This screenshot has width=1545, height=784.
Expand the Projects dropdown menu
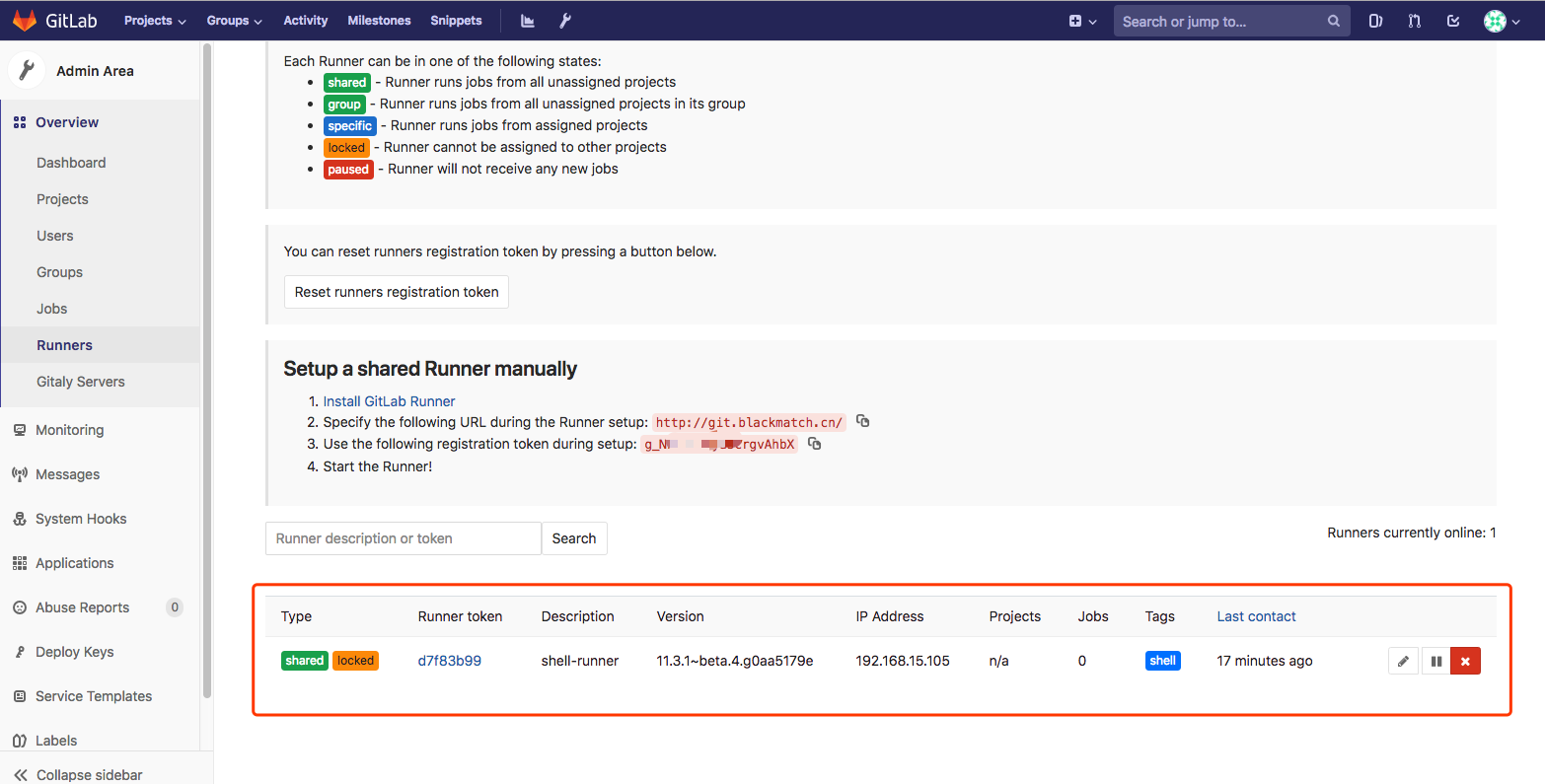point(155,21)
